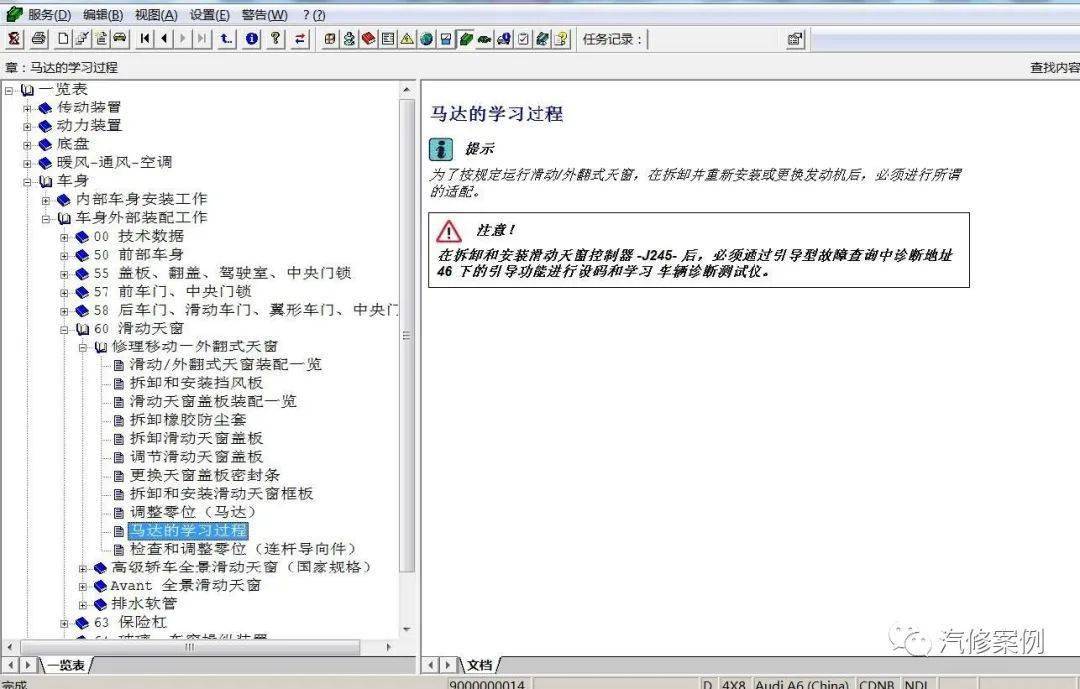Collapse the 车身 tree branch
The height and width of the screenshot is (689, 1080).
point(27,182)
